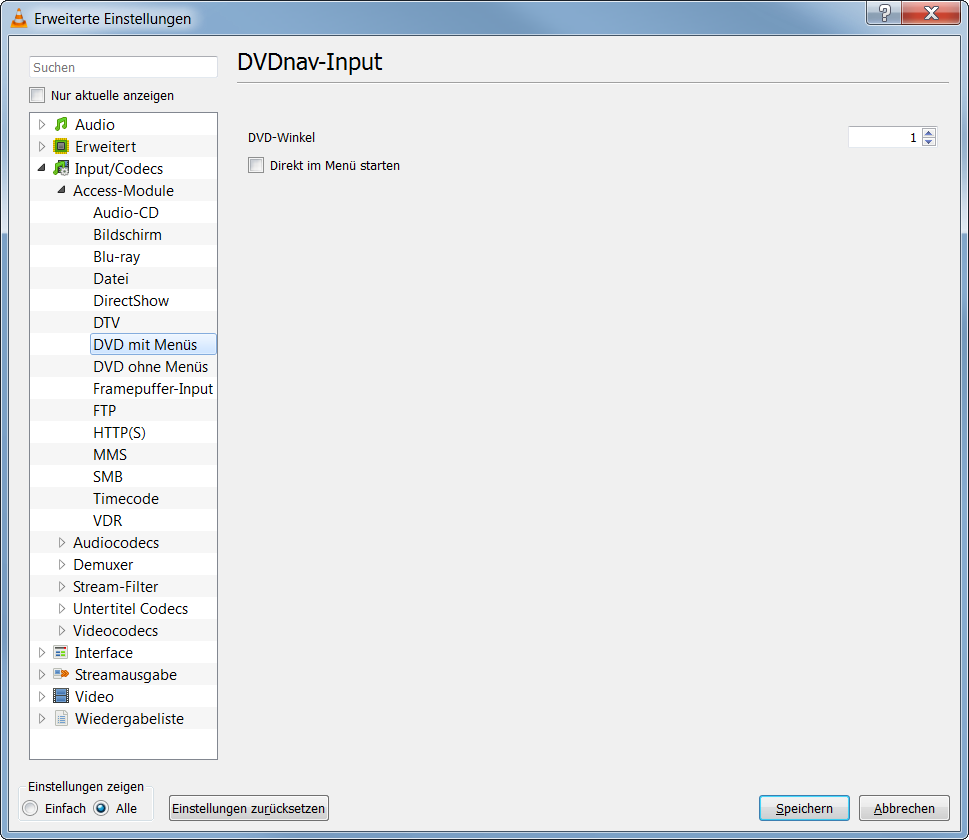Select DirectShow in the tree

131,300
